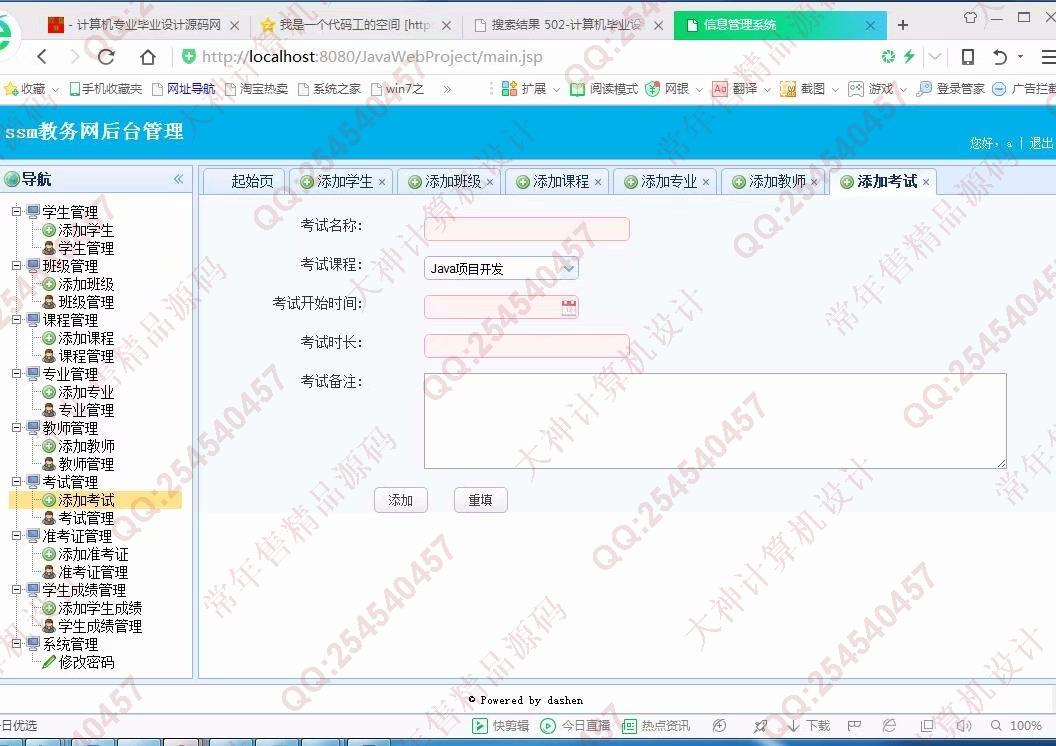Image resolution: width=1056 pixels, height=746 pixels.
Task: Click browser undo/restore icon in toolbar
Action: pos(1000,57)
